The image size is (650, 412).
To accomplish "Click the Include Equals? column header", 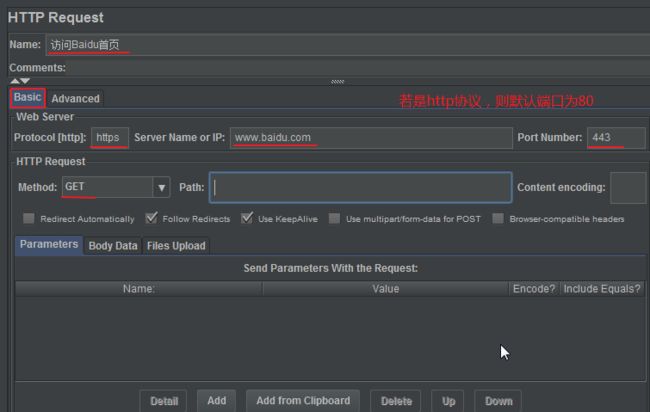I will (x=602, y=289).
